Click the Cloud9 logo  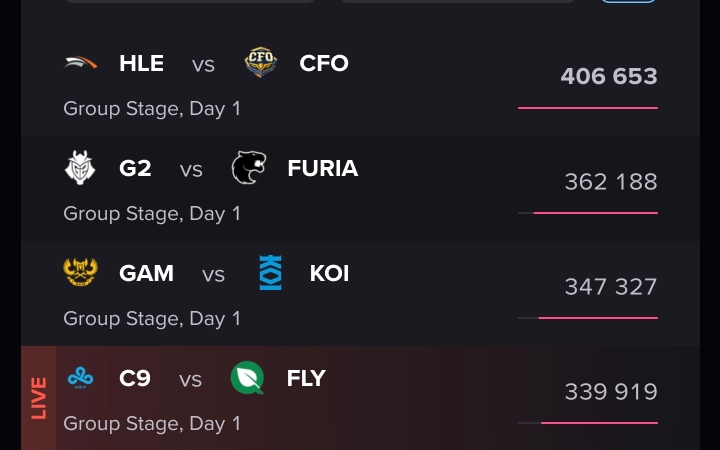tap(81, 379)
